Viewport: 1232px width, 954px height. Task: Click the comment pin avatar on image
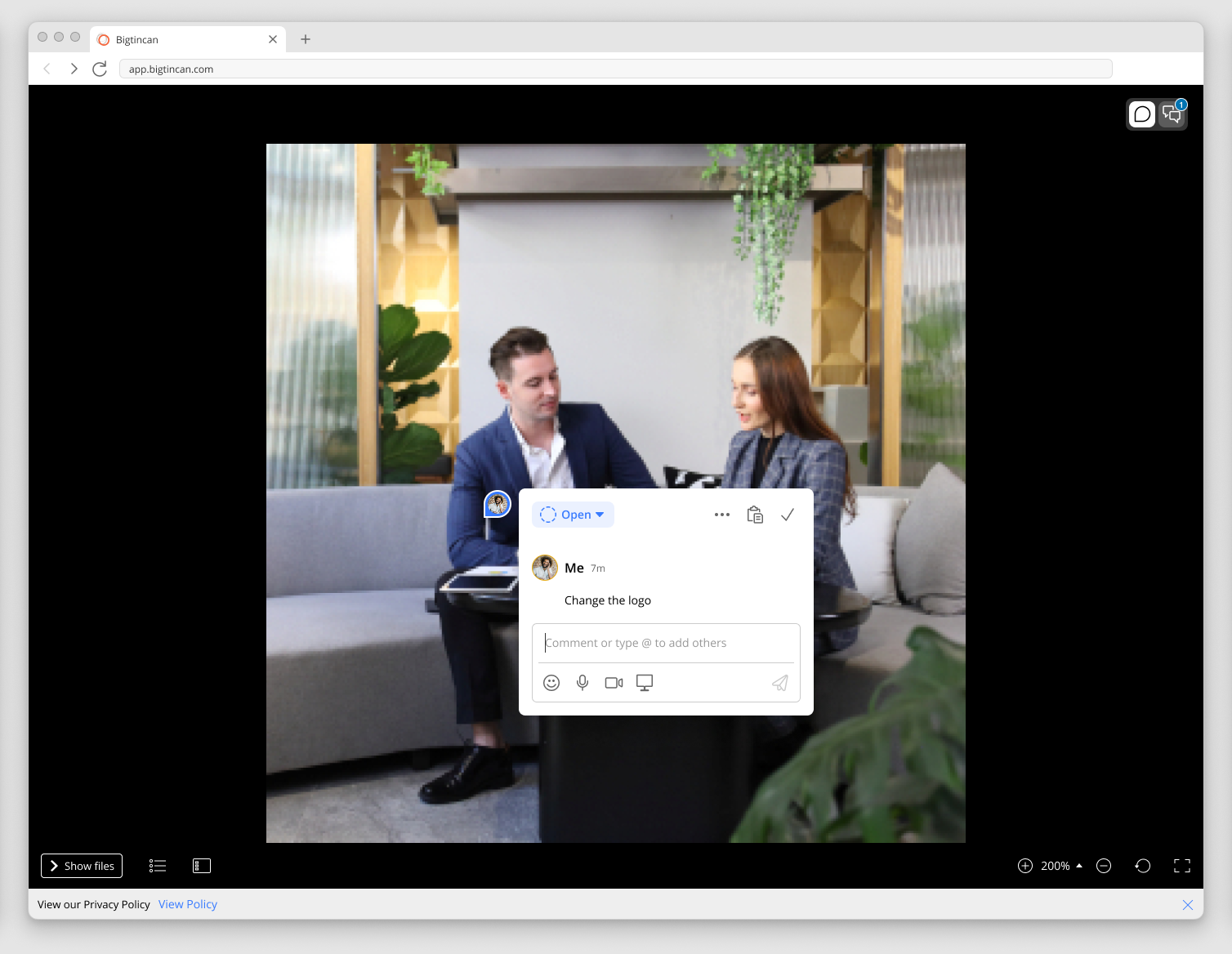pos(498,504)
